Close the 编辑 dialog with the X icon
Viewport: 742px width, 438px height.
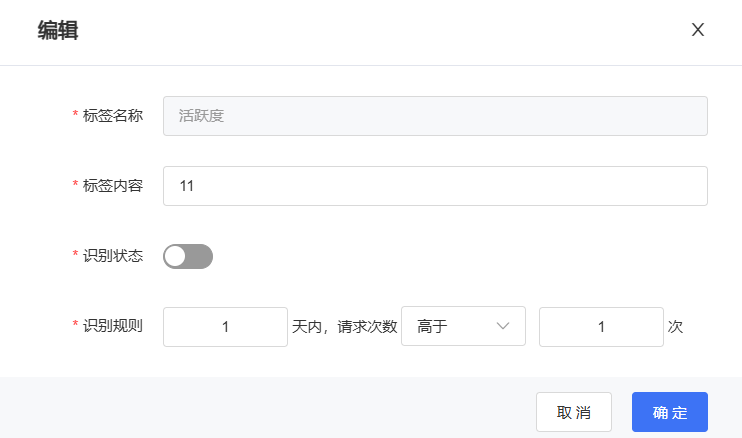click(698, 30)
